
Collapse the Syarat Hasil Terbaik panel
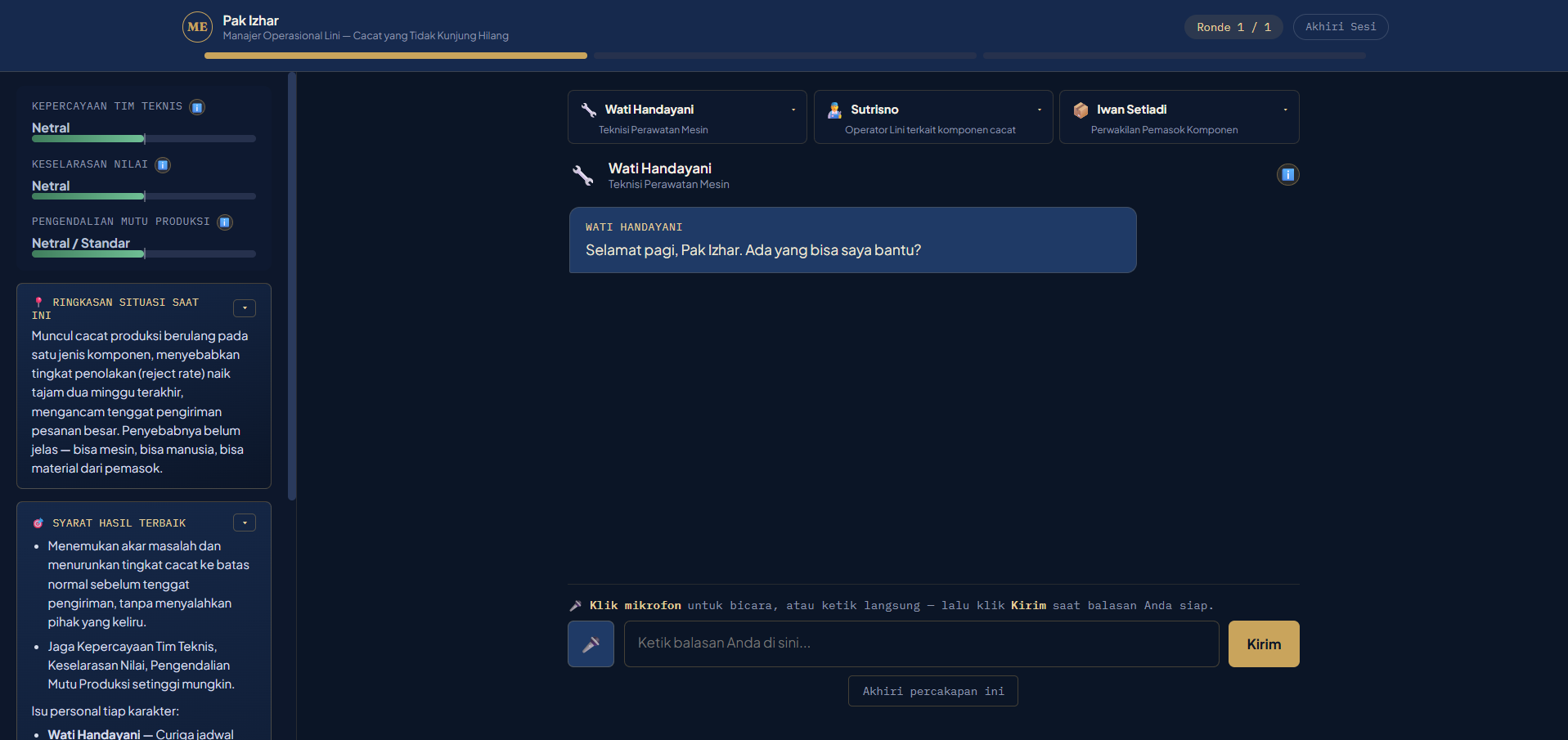pyautogui.click(x=245, y=522)
